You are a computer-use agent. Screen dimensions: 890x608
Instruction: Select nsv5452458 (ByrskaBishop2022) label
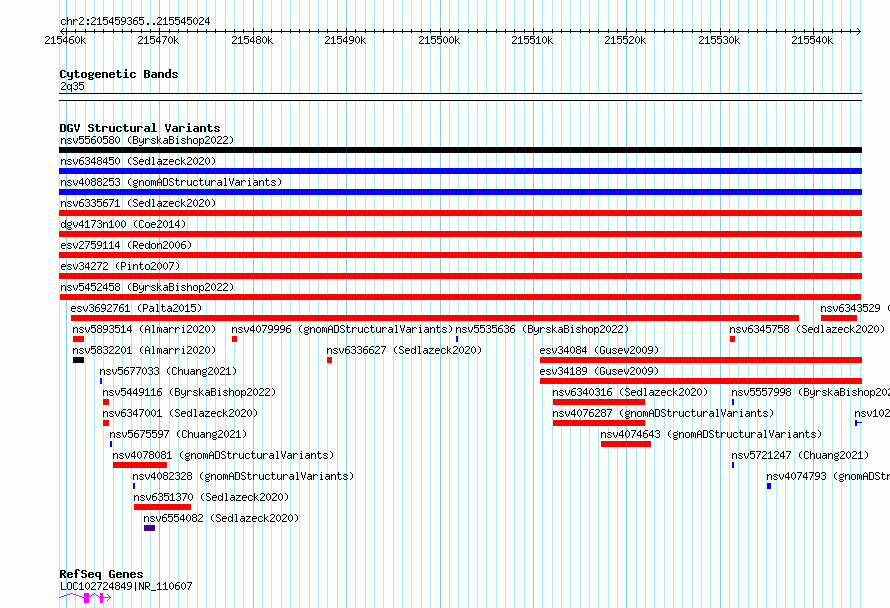pyautogui.click(x=147, y=287)
